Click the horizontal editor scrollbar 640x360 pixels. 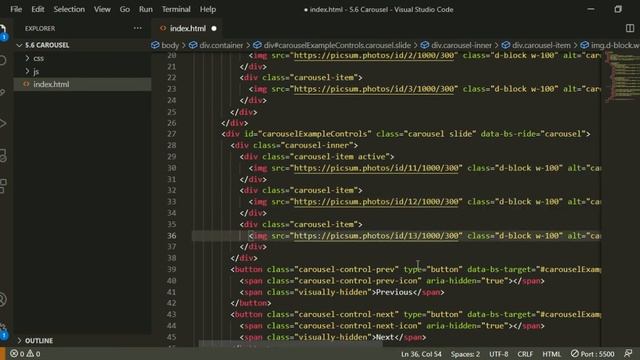291,344
